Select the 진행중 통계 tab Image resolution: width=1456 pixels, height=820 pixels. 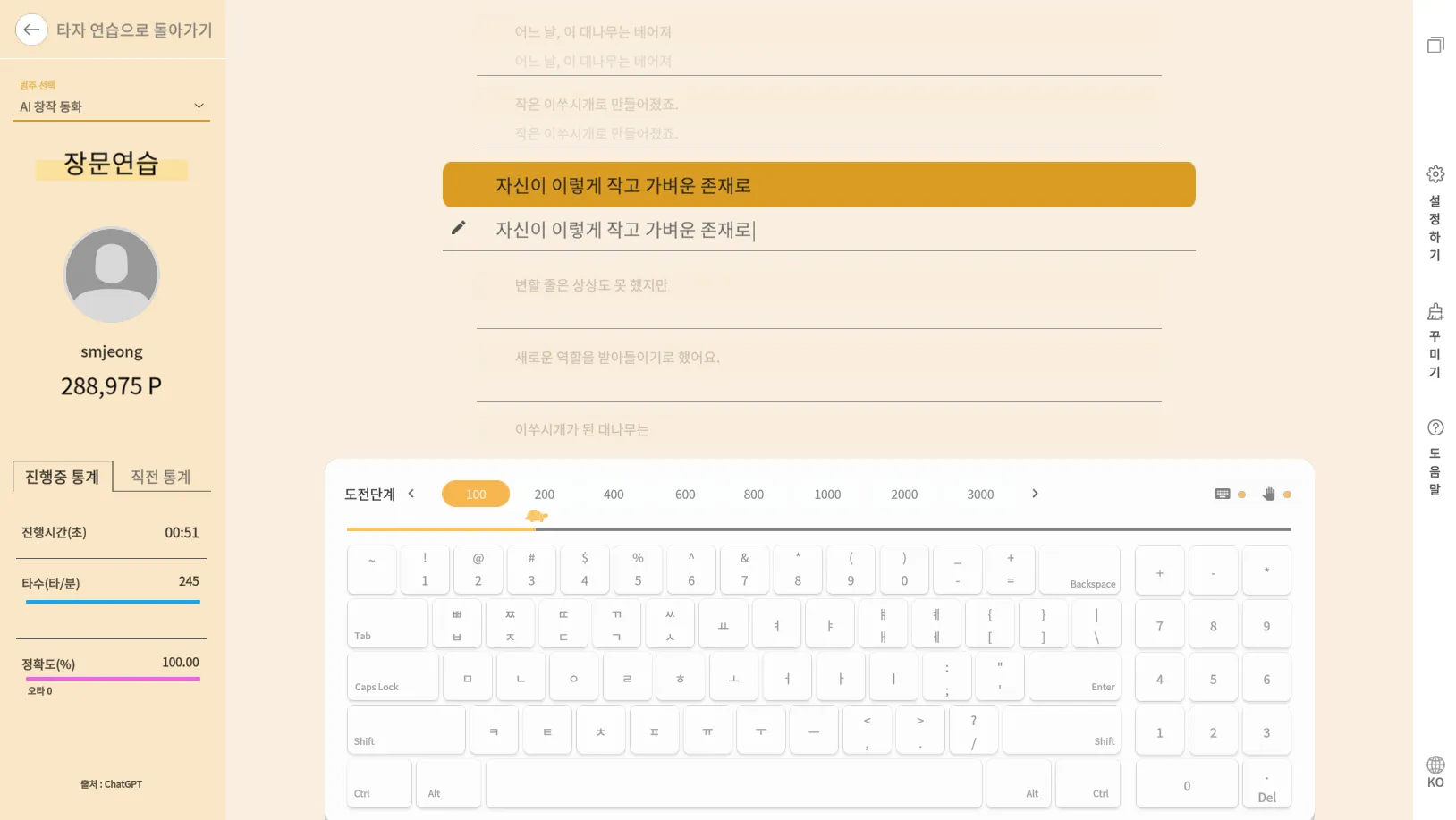coord(63,477)
